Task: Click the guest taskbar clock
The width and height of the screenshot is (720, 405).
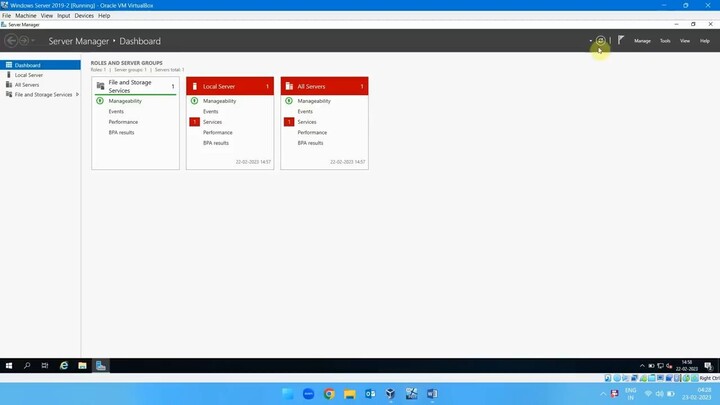Action: 687,366
